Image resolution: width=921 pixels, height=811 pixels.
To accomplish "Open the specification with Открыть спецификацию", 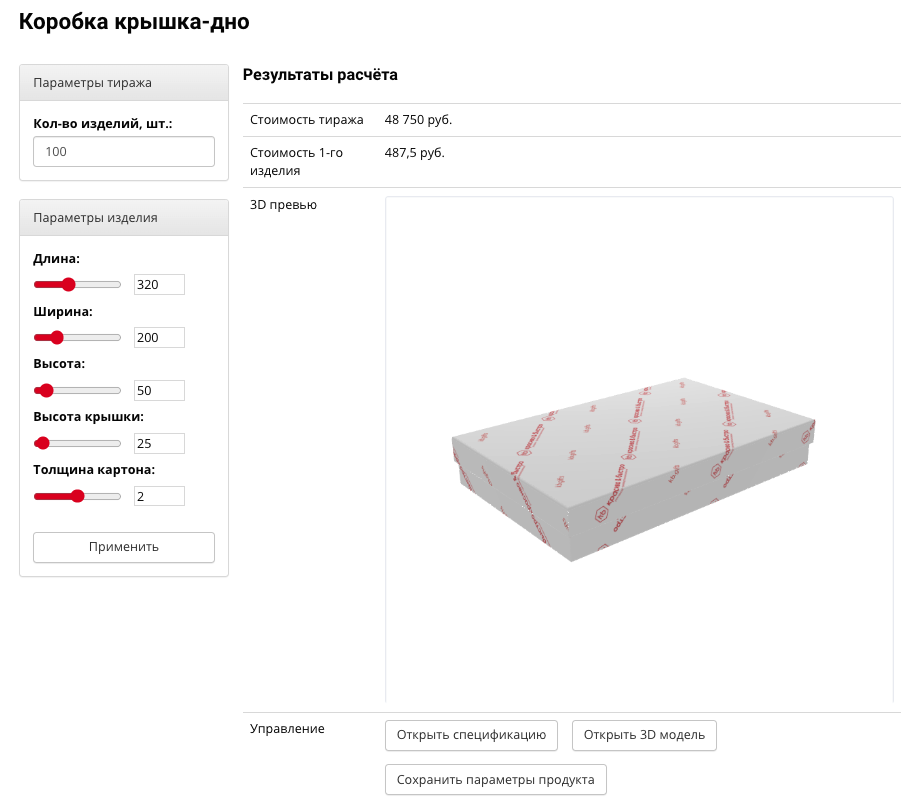I will click(x=470, y=735).
